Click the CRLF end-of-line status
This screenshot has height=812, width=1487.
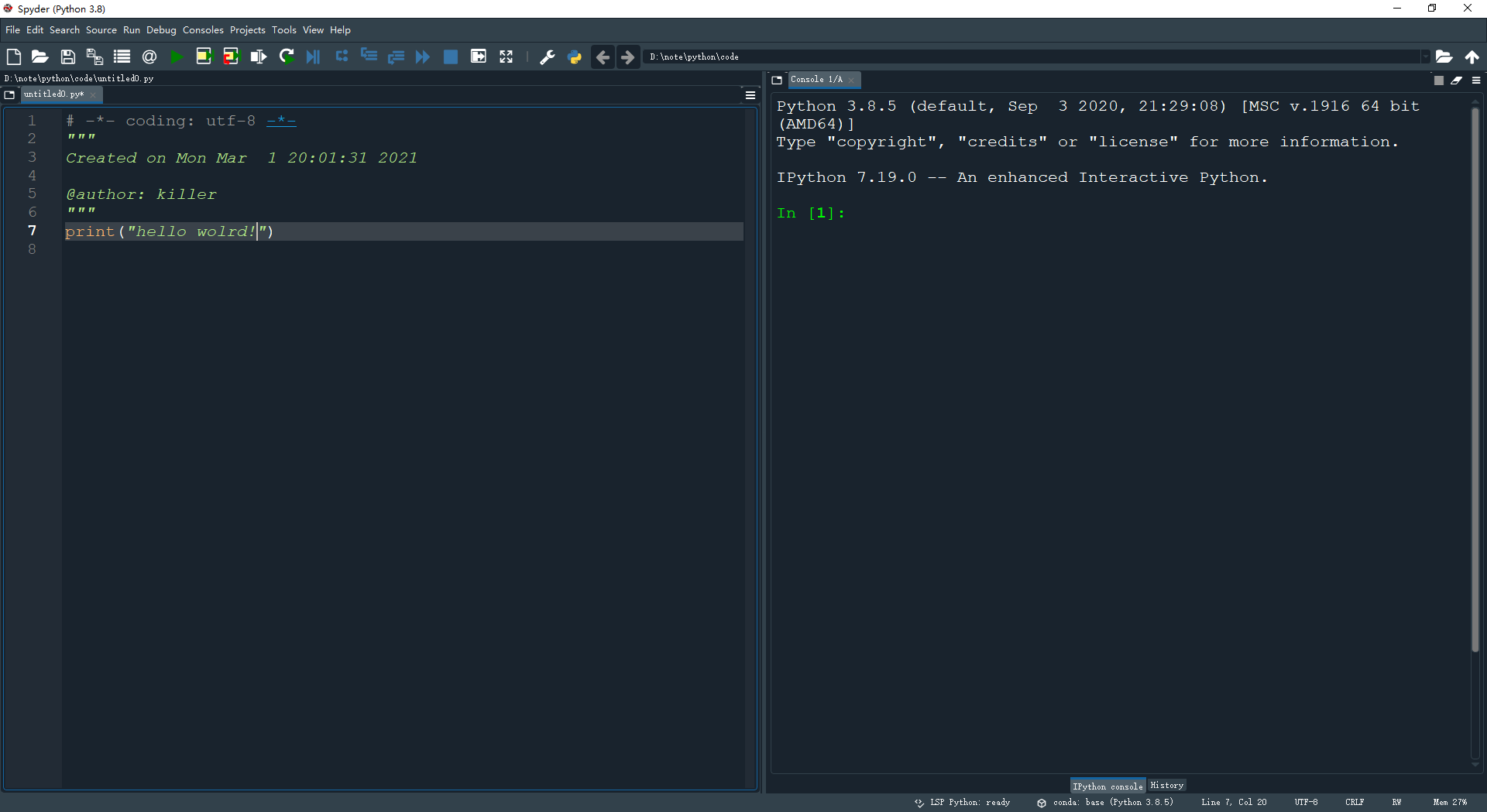point(1355,803)
